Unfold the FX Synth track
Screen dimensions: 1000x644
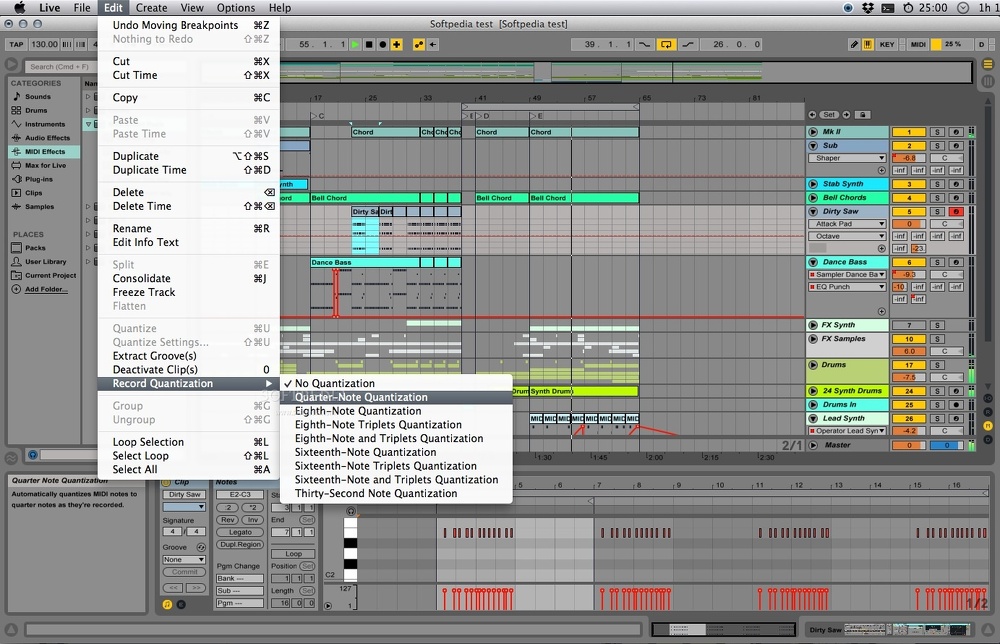[x=813, y=325]
